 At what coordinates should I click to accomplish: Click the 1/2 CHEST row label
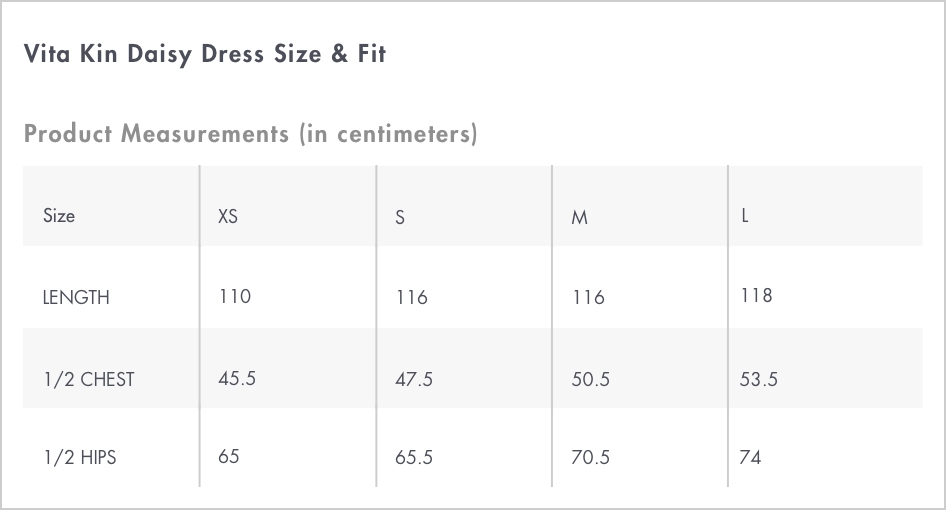pyautogui.click(x=89, y=379)
